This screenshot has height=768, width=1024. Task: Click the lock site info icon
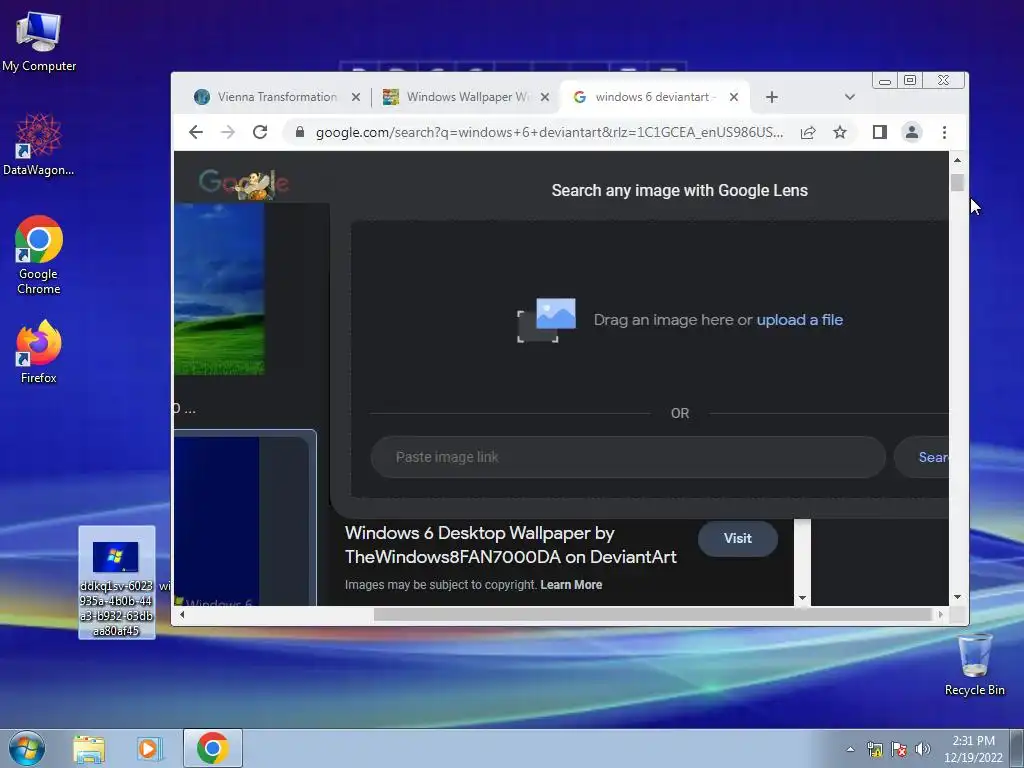pos(300,133)
